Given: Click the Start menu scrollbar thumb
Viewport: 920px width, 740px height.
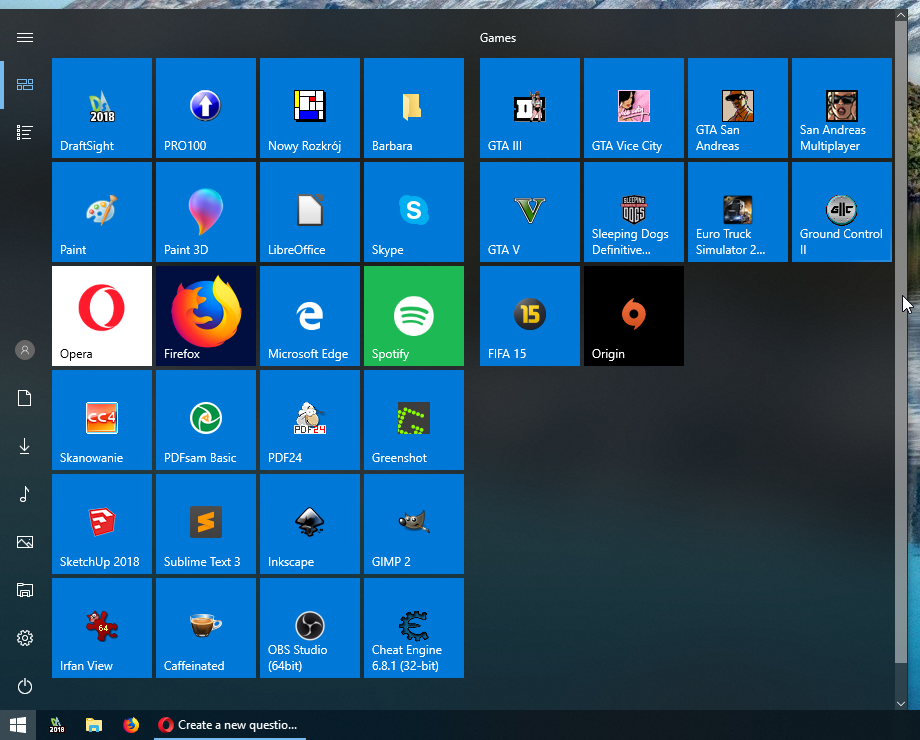Looking at the screenshot, I should click(x=901, y=341).
